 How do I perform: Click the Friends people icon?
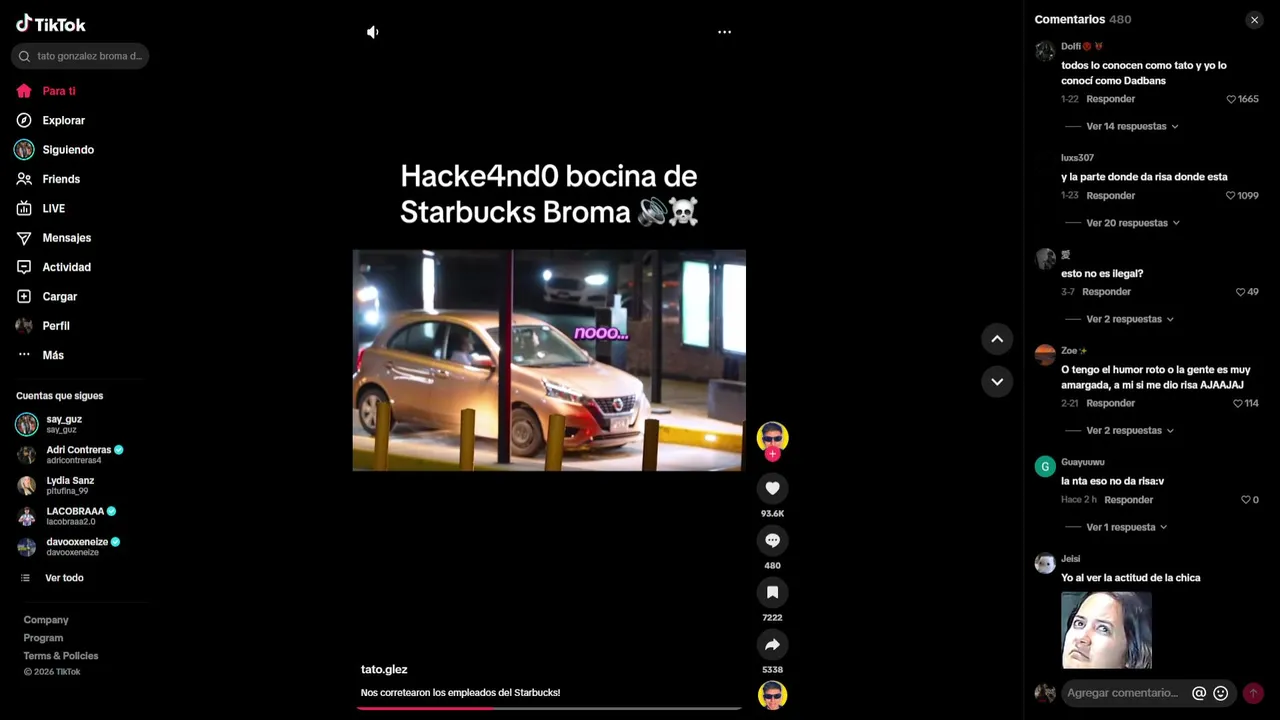pyautogui.click(x=24, y=179)
